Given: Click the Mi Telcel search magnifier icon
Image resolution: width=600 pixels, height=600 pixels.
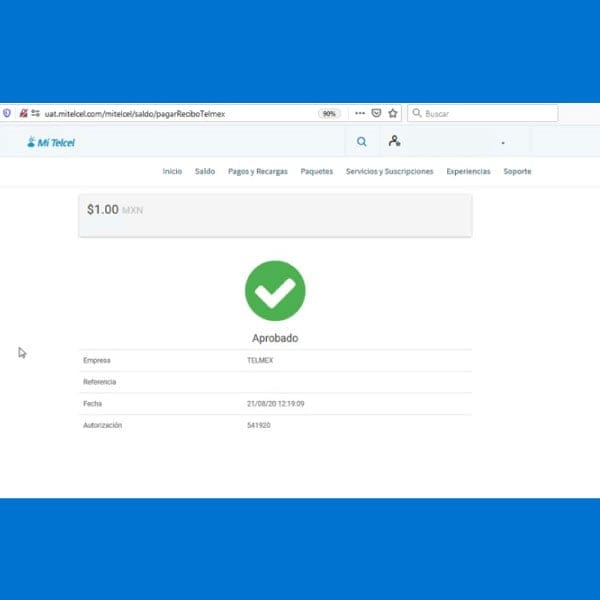Looking at the screenshot, I should tap(362, 142).
